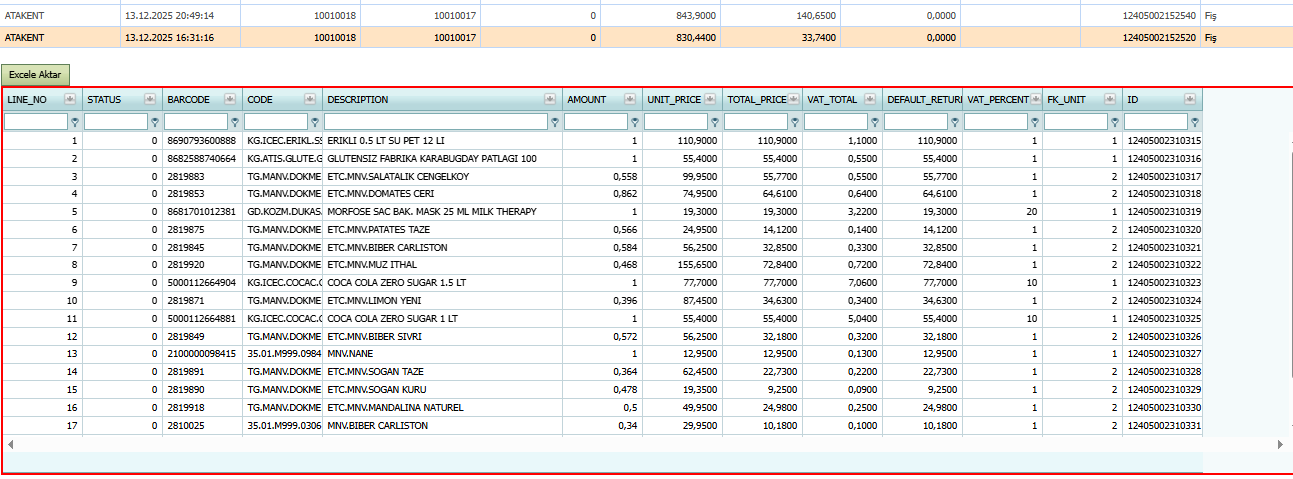
Task: Click the pin icon in LINE_NO header
Action: (x=70, y=99)
